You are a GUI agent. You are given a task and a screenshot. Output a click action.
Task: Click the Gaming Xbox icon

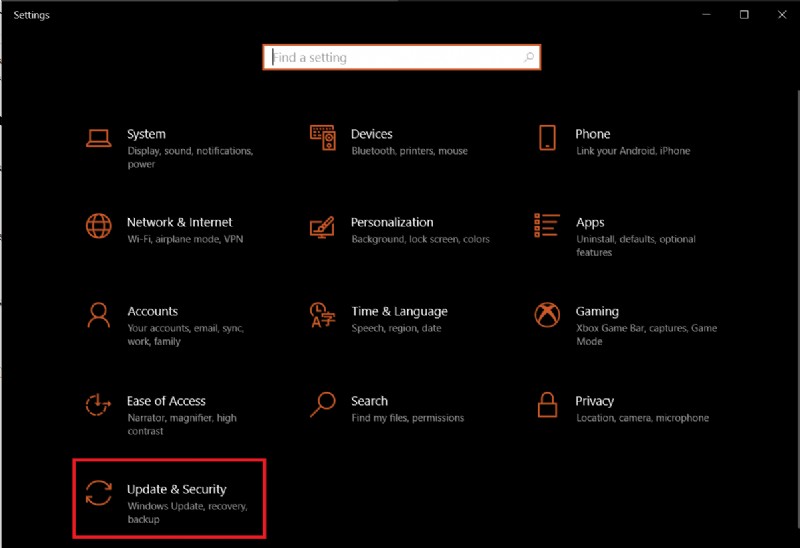547,316
